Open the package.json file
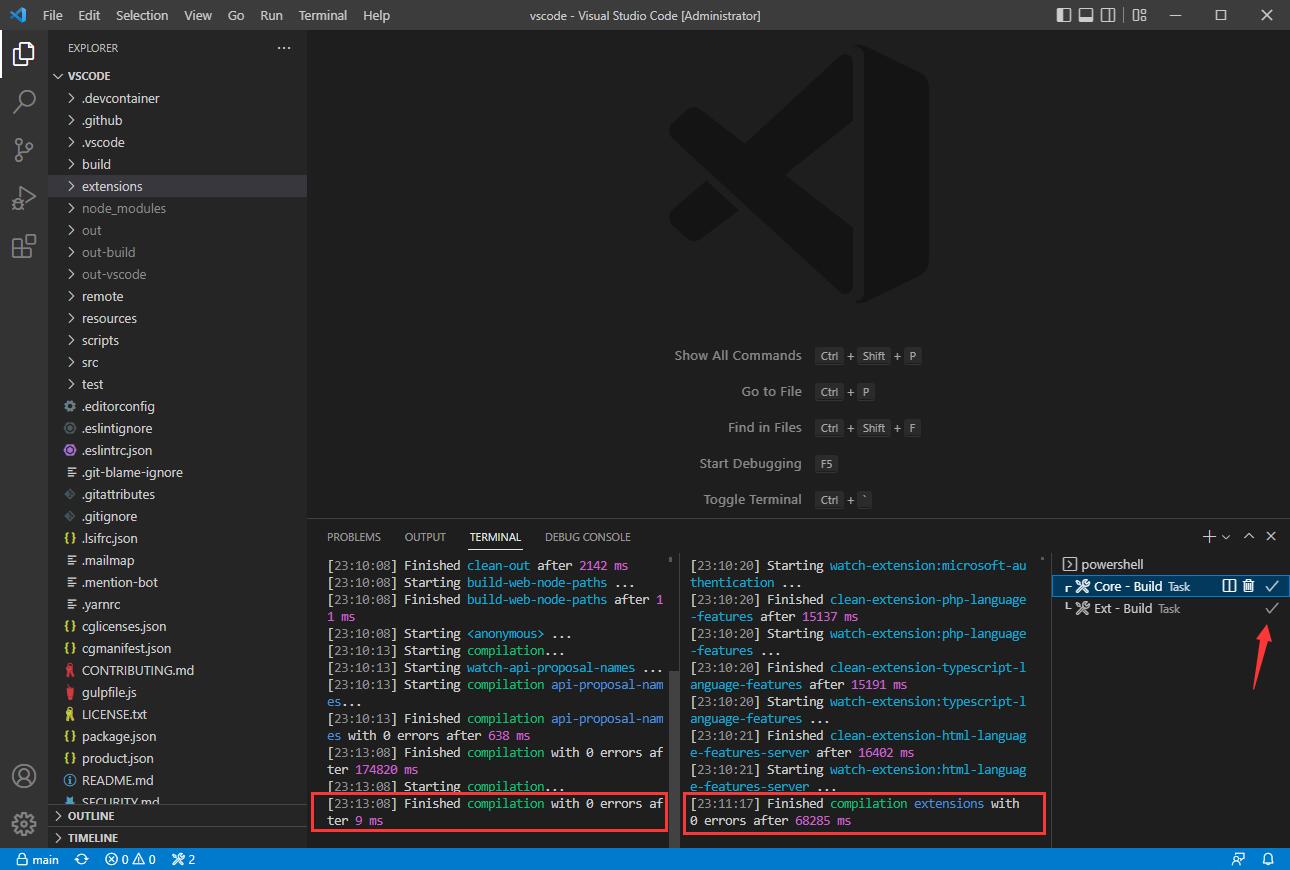This screenshot has height=870, width=1290. 178,736
